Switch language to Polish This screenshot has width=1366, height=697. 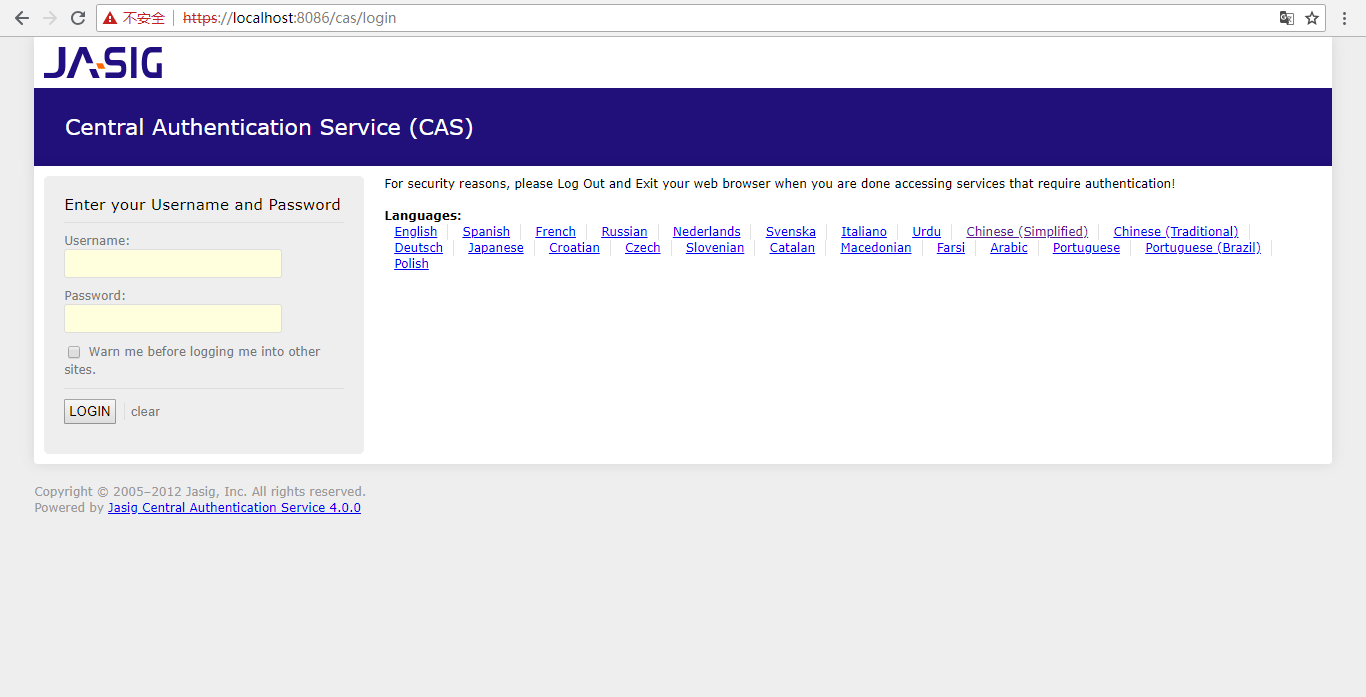point(411,264)
